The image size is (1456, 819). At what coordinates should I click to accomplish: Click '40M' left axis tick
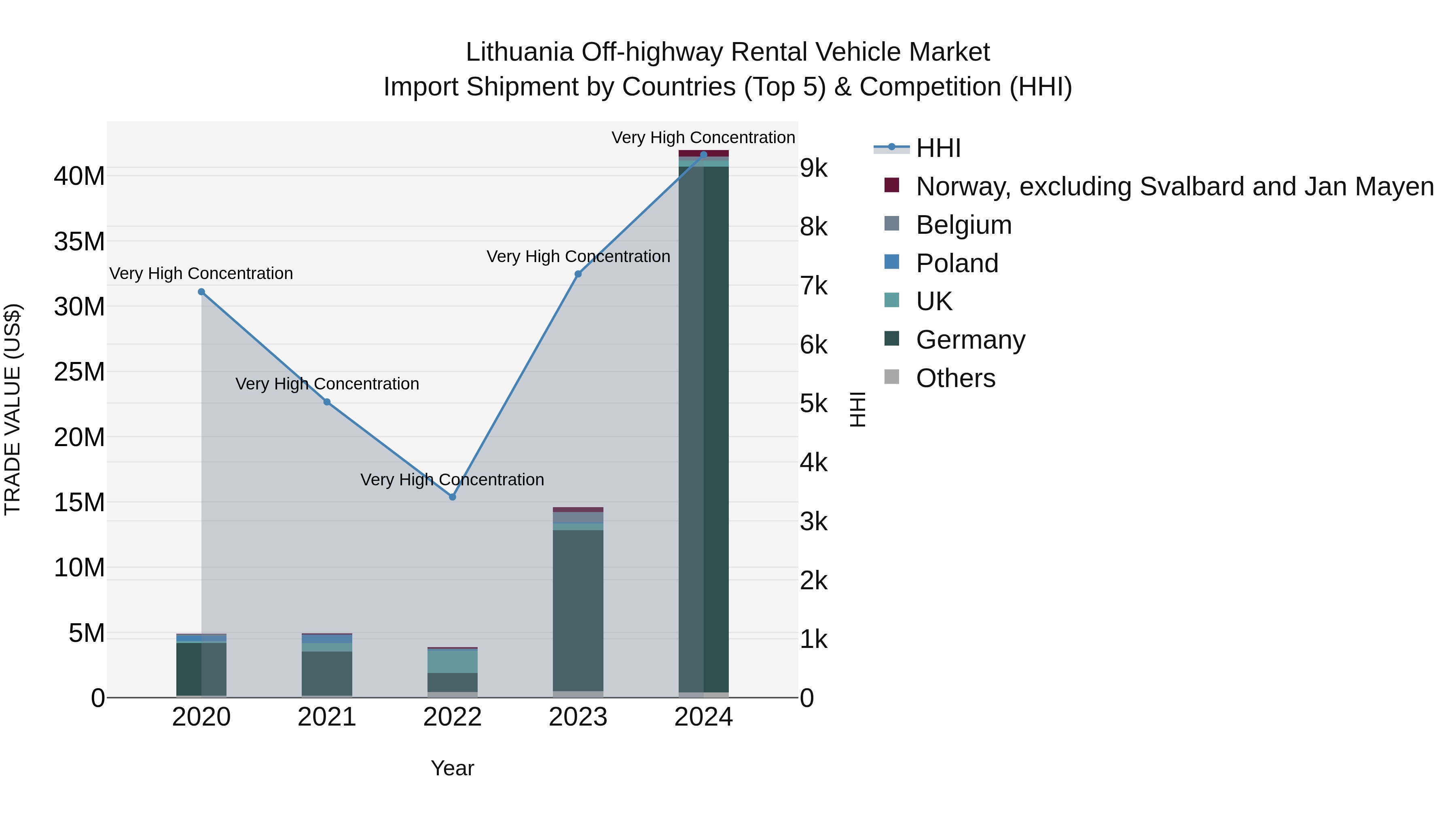79,176
